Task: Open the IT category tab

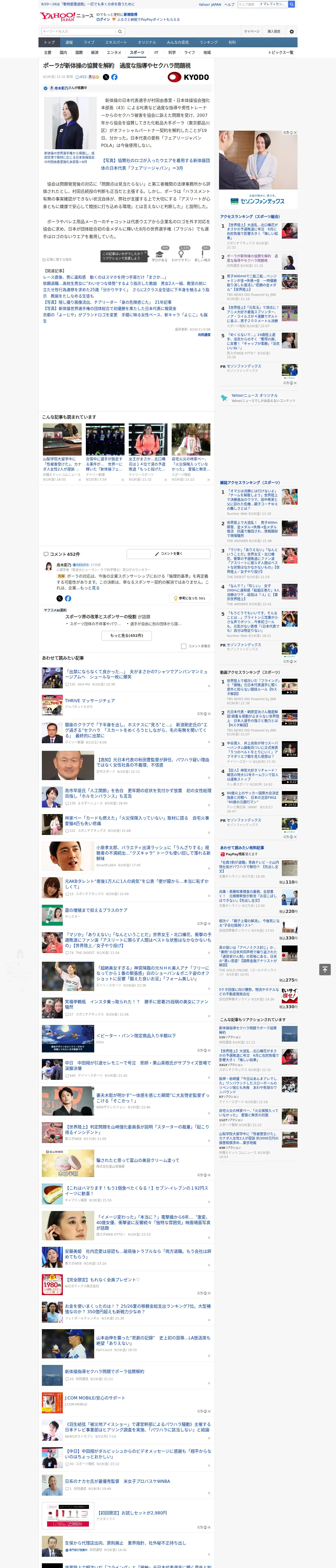Action: tap(156, 52)
